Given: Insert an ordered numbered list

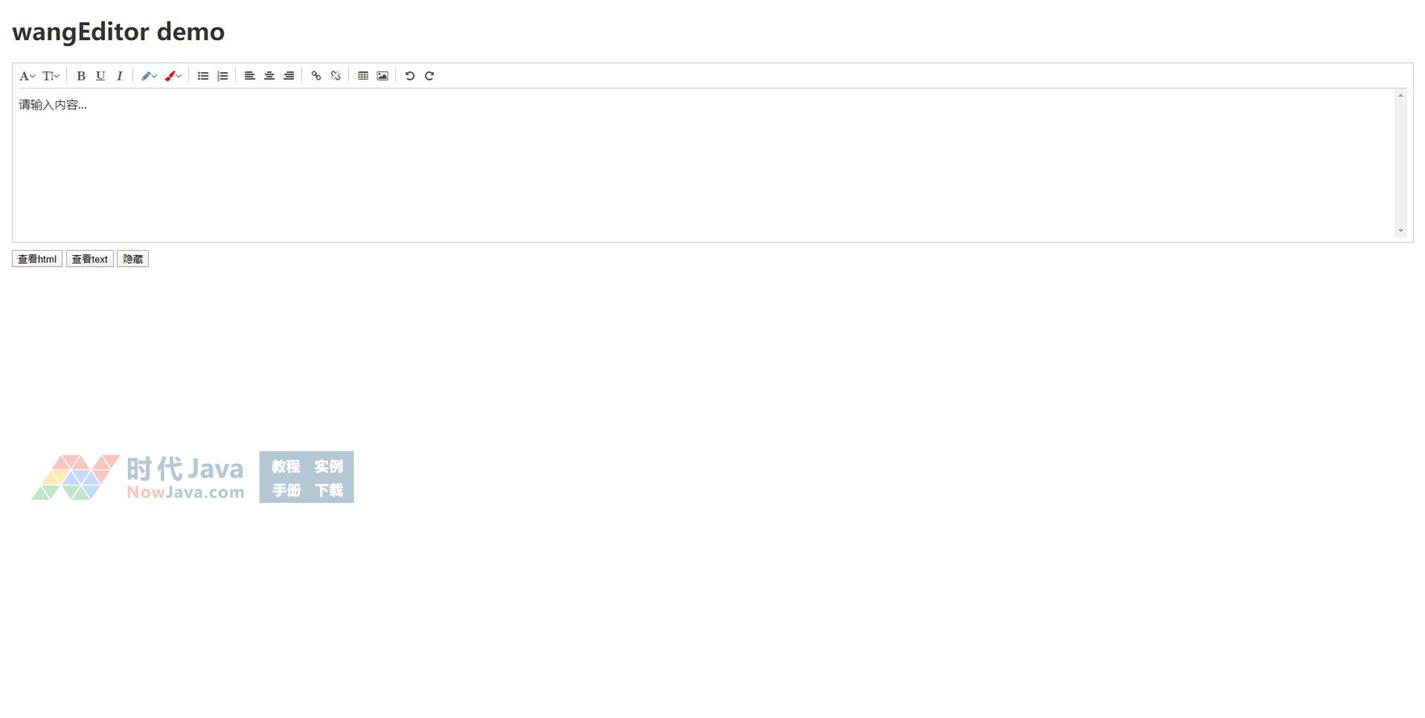Looking at the screenshot, I should 222,76.
